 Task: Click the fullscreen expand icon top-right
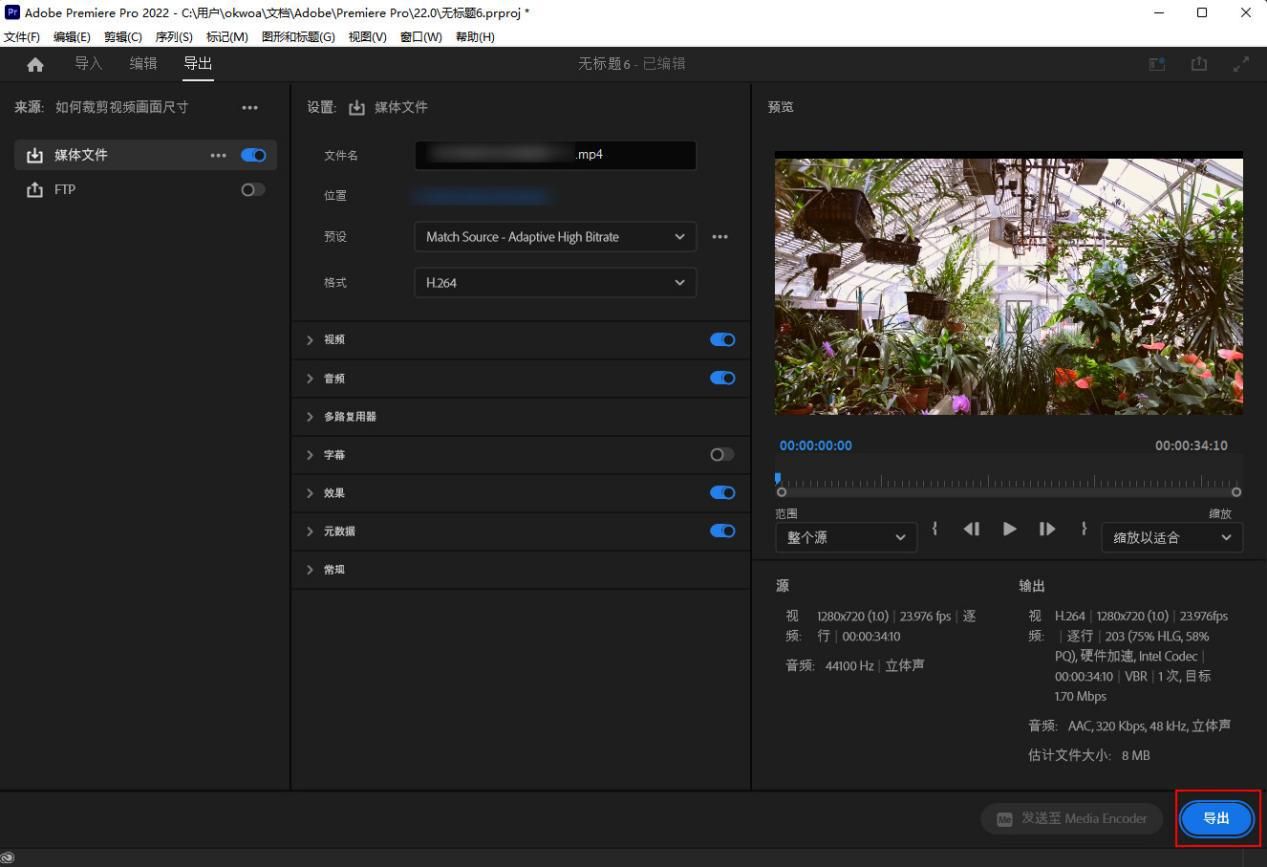(x=1241, y=64)
